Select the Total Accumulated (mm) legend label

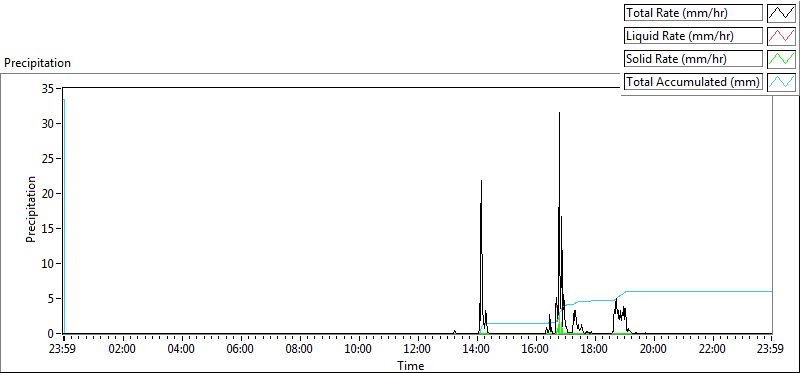coord(693,82)
